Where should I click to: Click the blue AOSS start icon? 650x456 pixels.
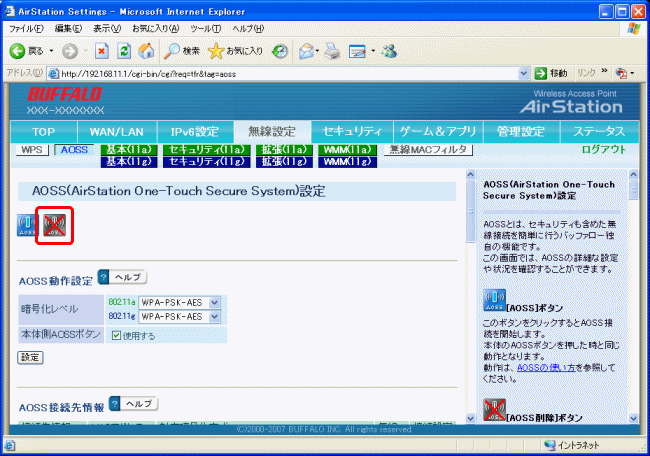point(26,226)
